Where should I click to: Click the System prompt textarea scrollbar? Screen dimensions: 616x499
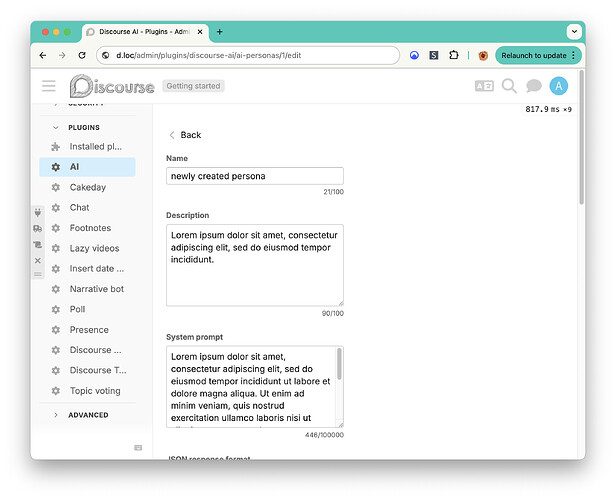click(339, 364)
